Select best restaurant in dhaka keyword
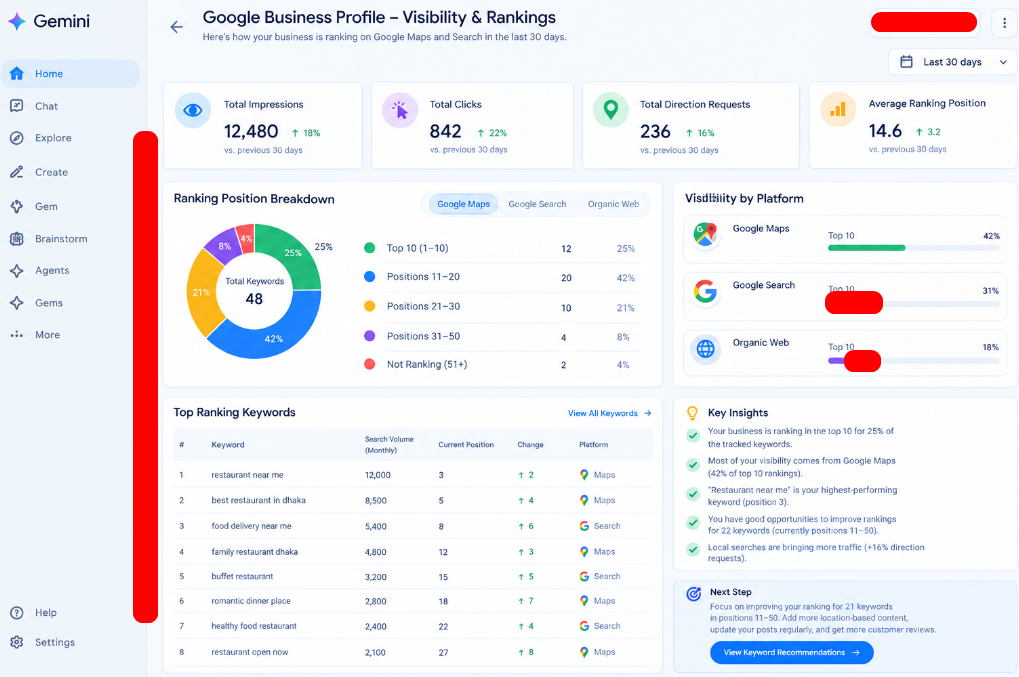The height and width of the screenshot is (677, 1019). point(258,500)
